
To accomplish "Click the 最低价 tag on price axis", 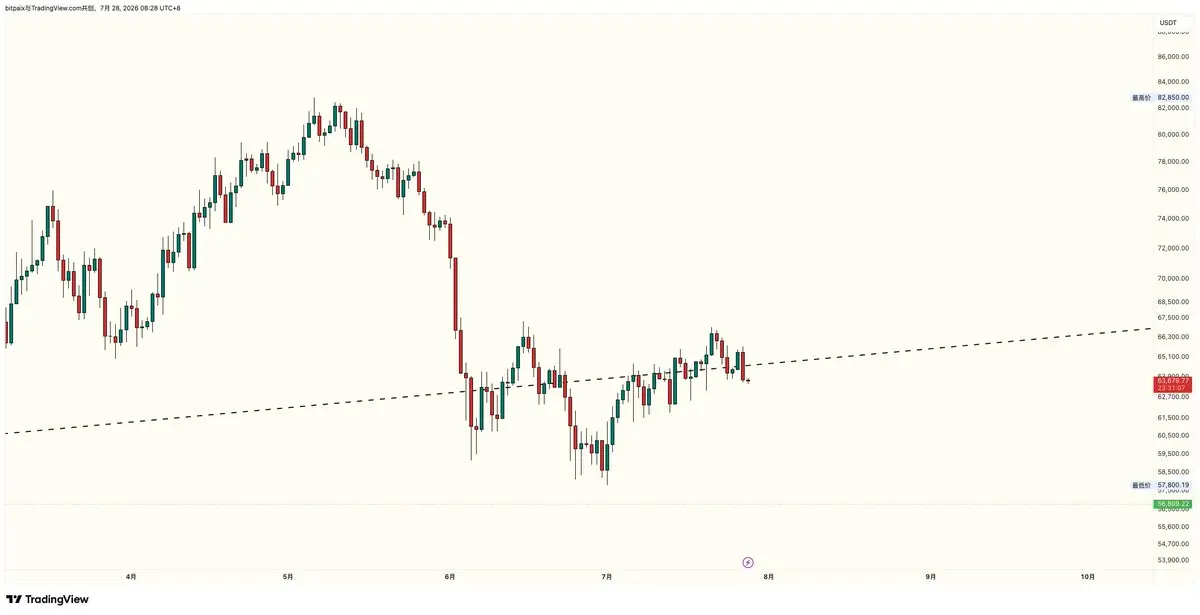I will tap(1141, 485).
